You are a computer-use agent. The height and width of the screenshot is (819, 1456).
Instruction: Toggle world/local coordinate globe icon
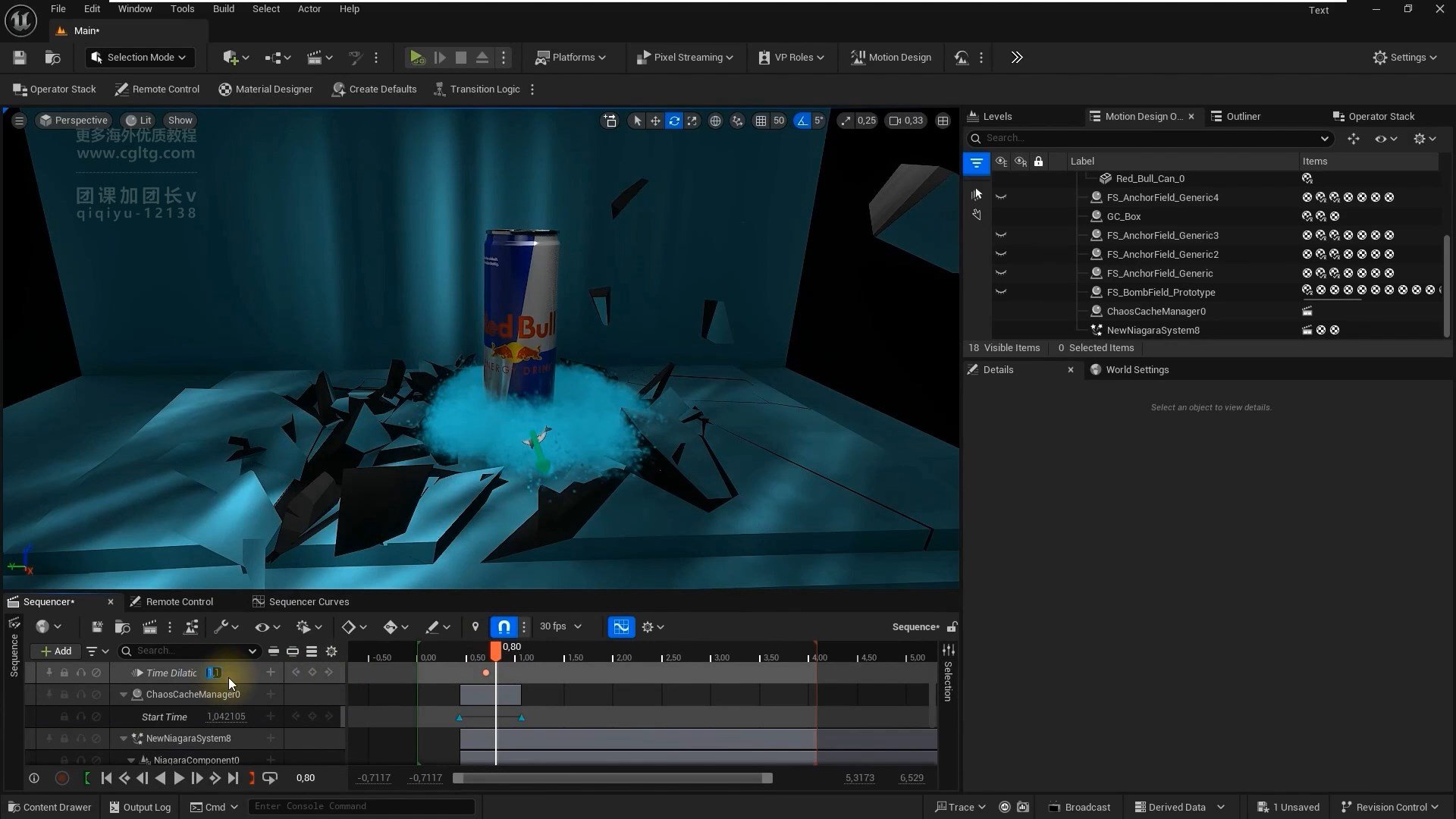pyautogui.click(x=715, y=121)
